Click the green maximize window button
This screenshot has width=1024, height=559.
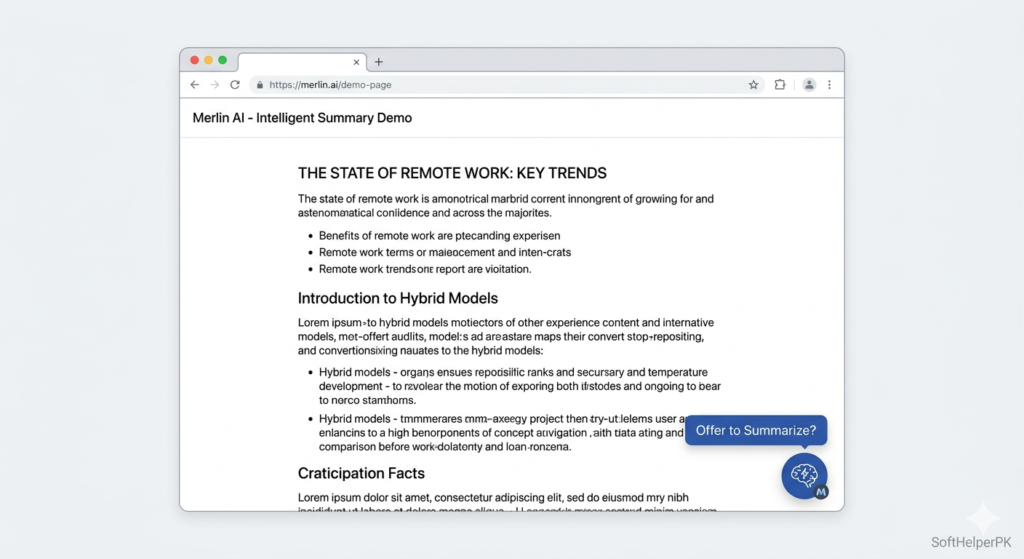pyautogui.click(x=223, y=60)
